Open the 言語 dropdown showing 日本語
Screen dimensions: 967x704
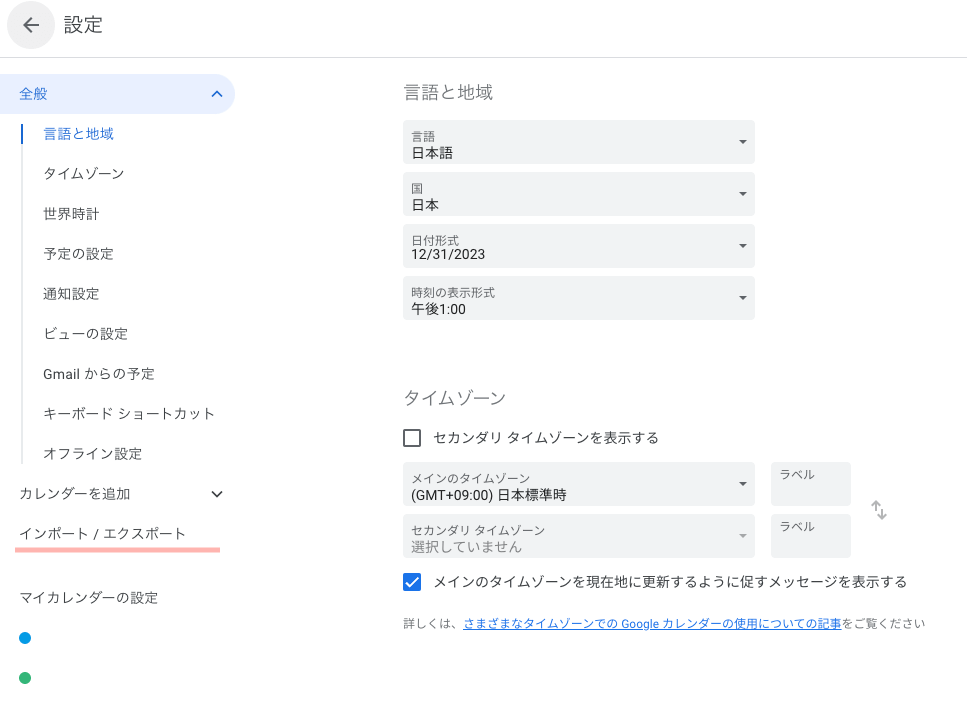click(578, 142)
